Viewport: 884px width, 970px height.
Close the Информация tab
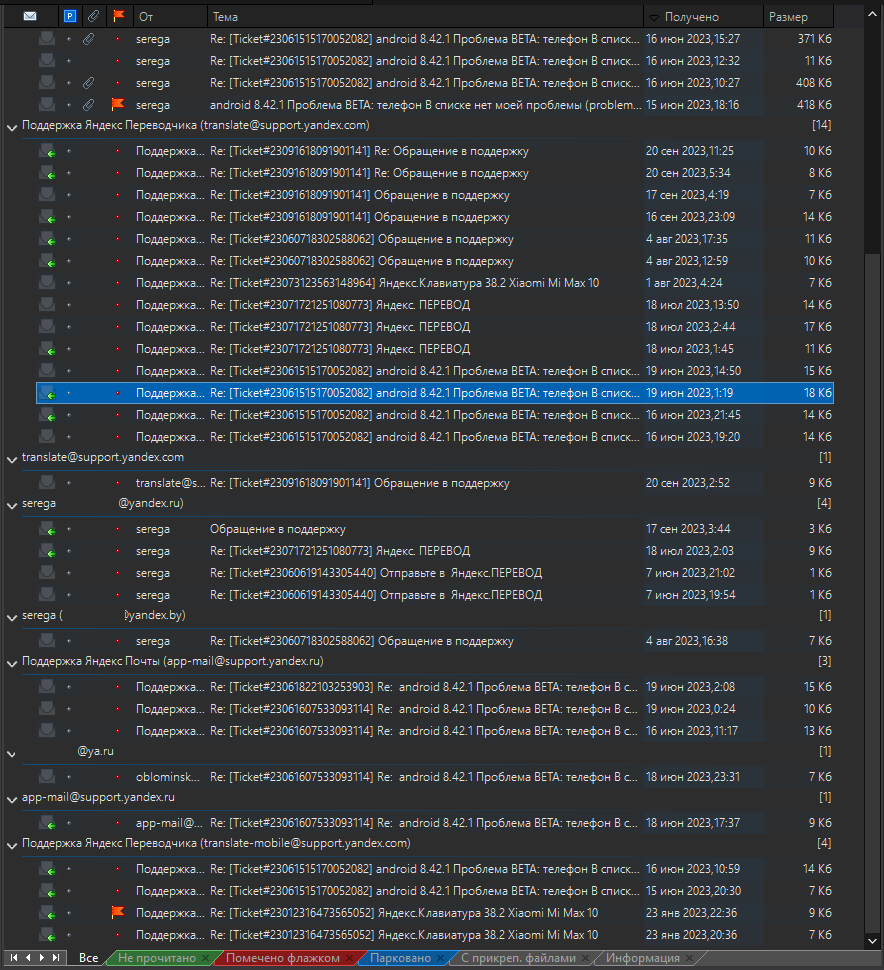(x=689, y=958)
